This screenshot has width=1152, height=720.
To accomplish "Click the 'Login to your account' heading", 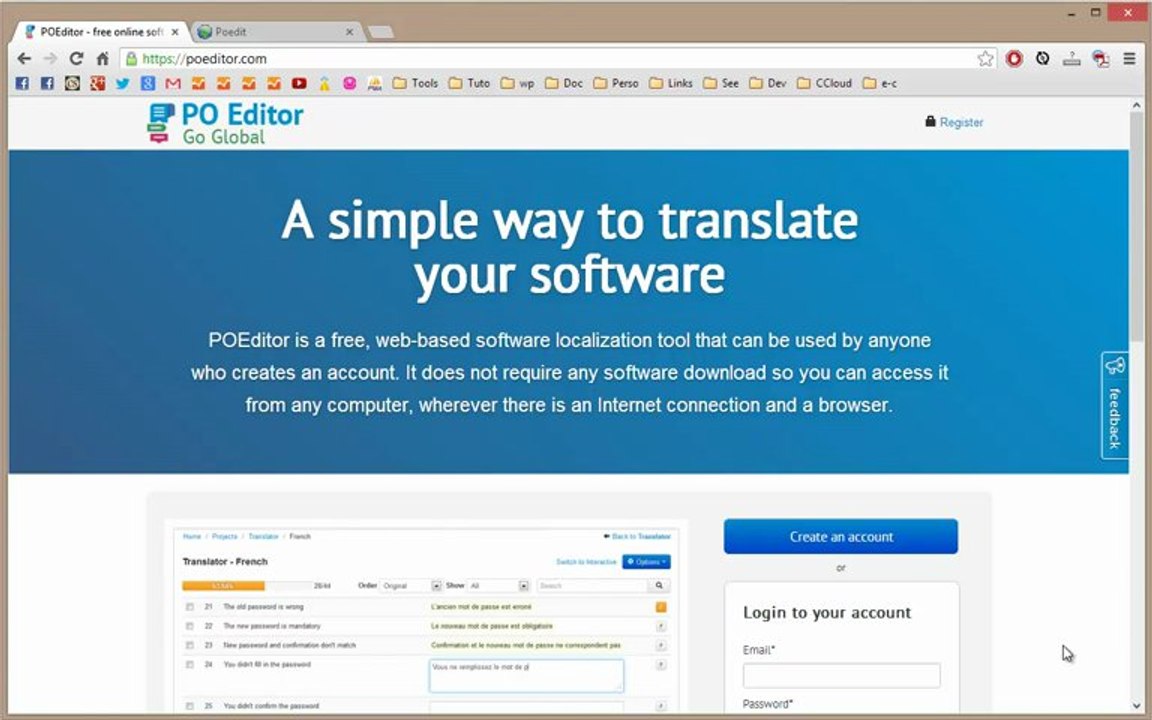I will (827, 613).
